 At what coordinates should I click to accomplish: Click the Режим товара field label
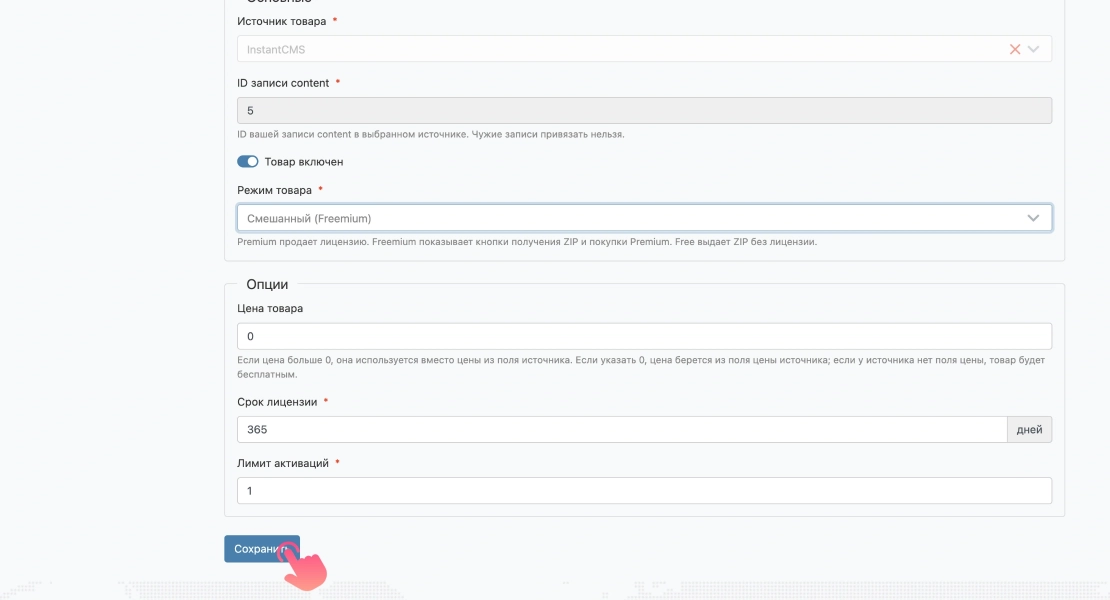(x=274, y=190)
